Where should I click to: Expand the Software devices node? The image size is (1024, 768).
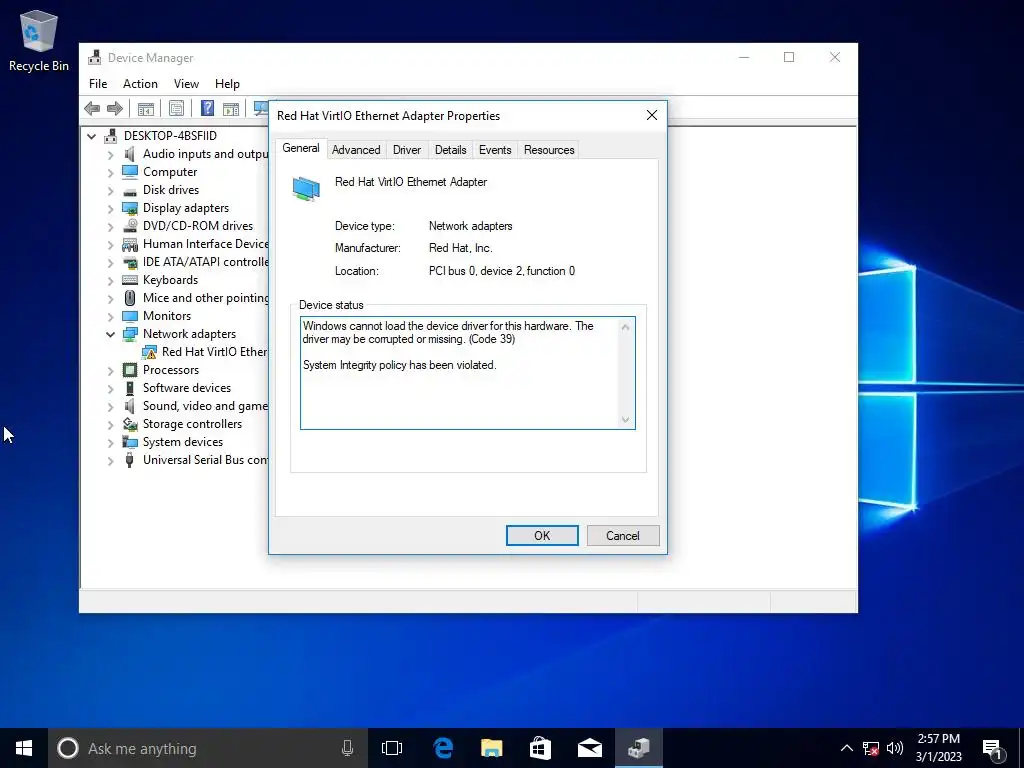(x=110, y=389)
